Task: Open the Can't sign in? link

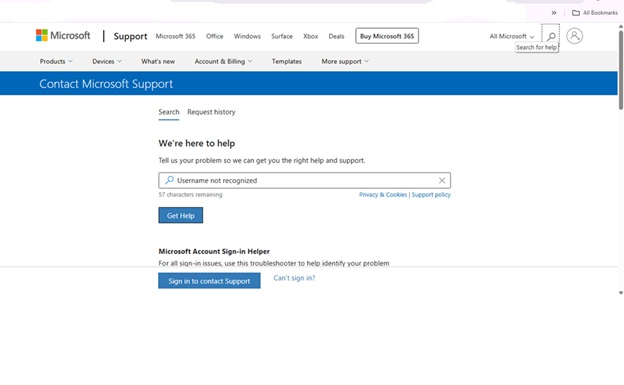Action: pos(294,278)
